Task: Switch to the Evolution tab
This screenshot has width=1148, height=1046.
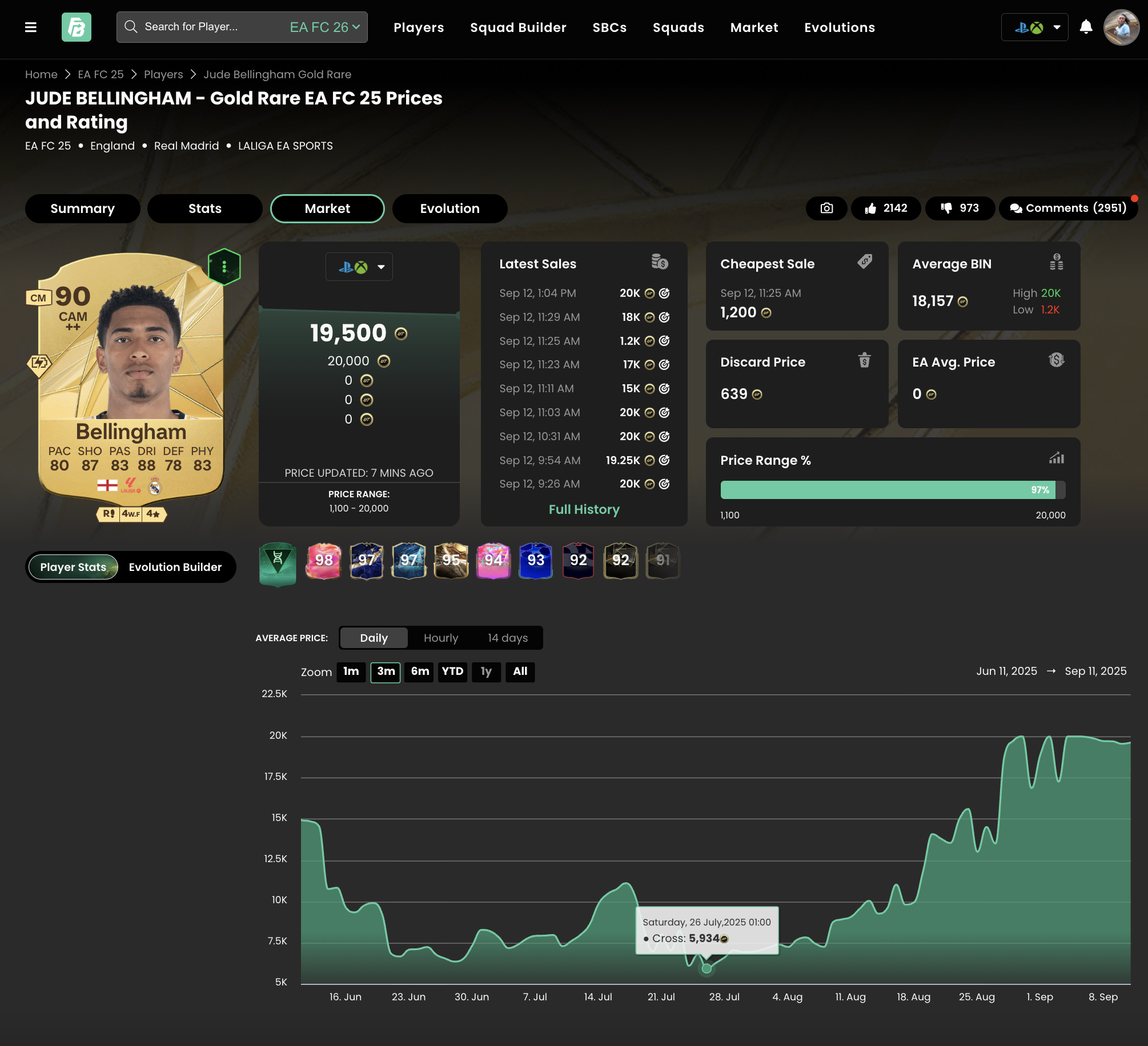Action: 450,208
